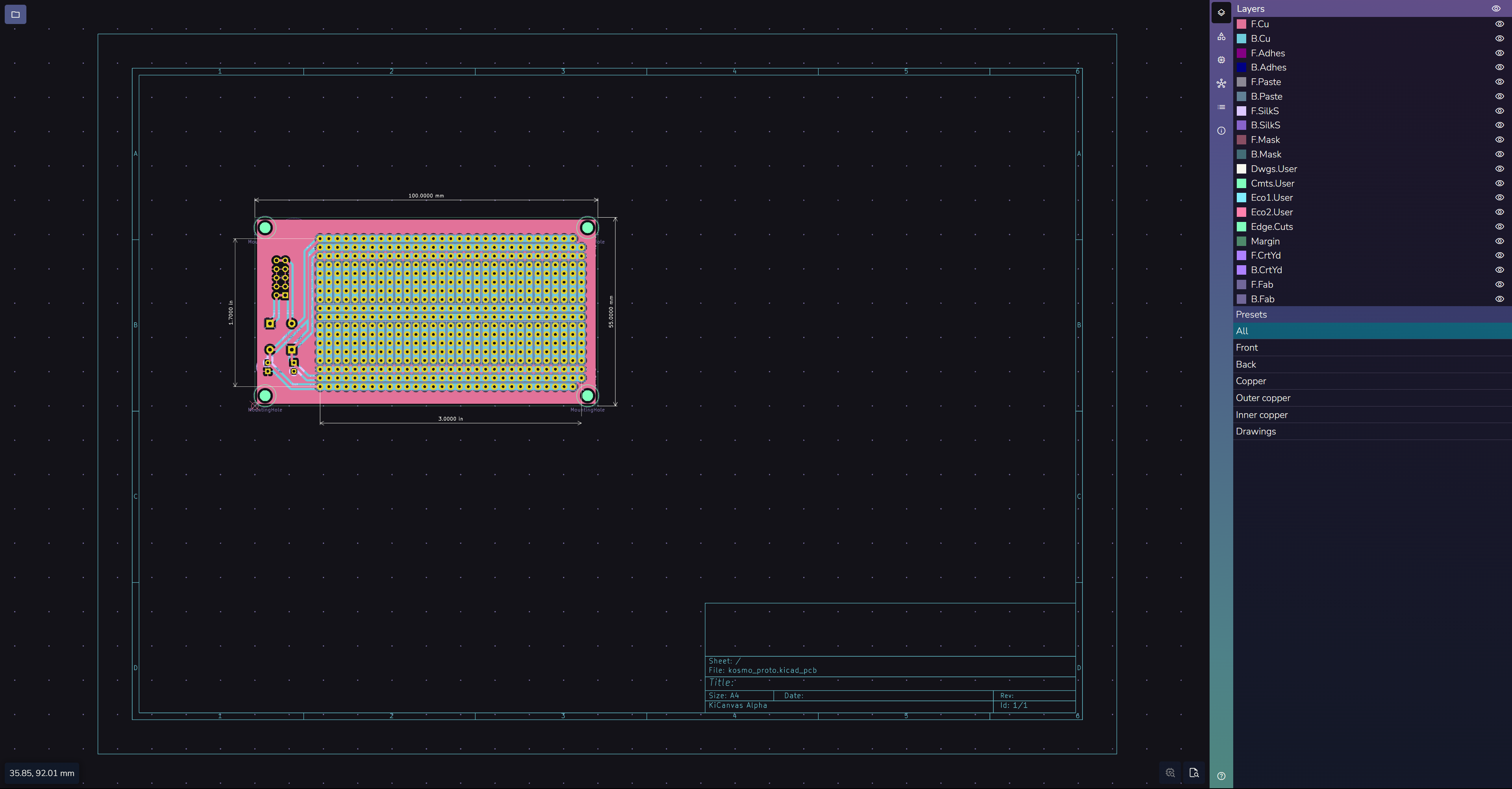Screen dimensions: 1512x789
Task: Select the Layers panel icon
Action: 1221,12
